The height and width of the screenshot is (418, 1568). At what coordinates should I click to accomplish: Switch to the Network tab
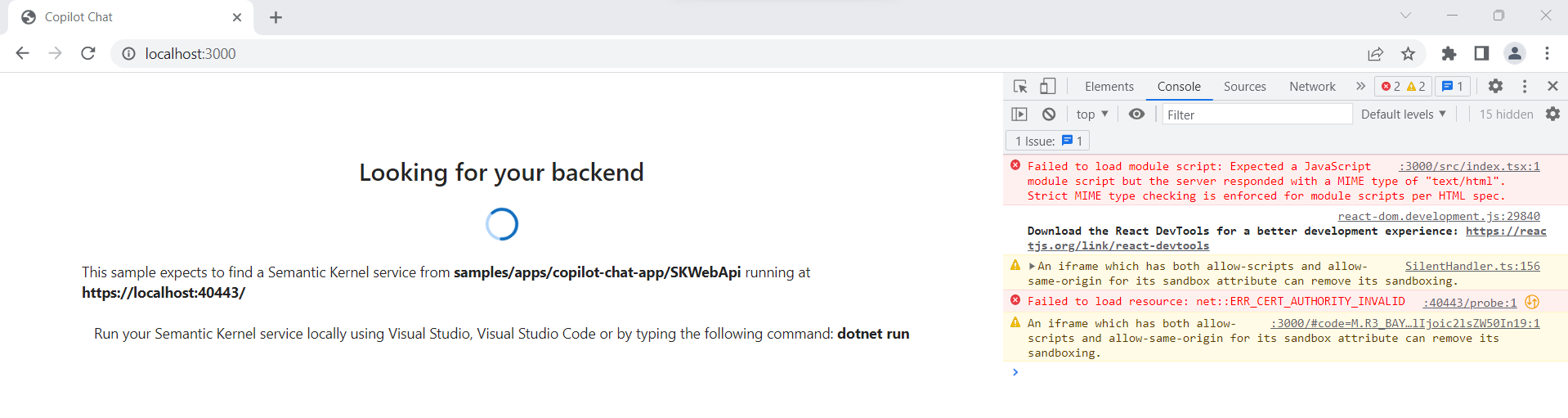1312,87
